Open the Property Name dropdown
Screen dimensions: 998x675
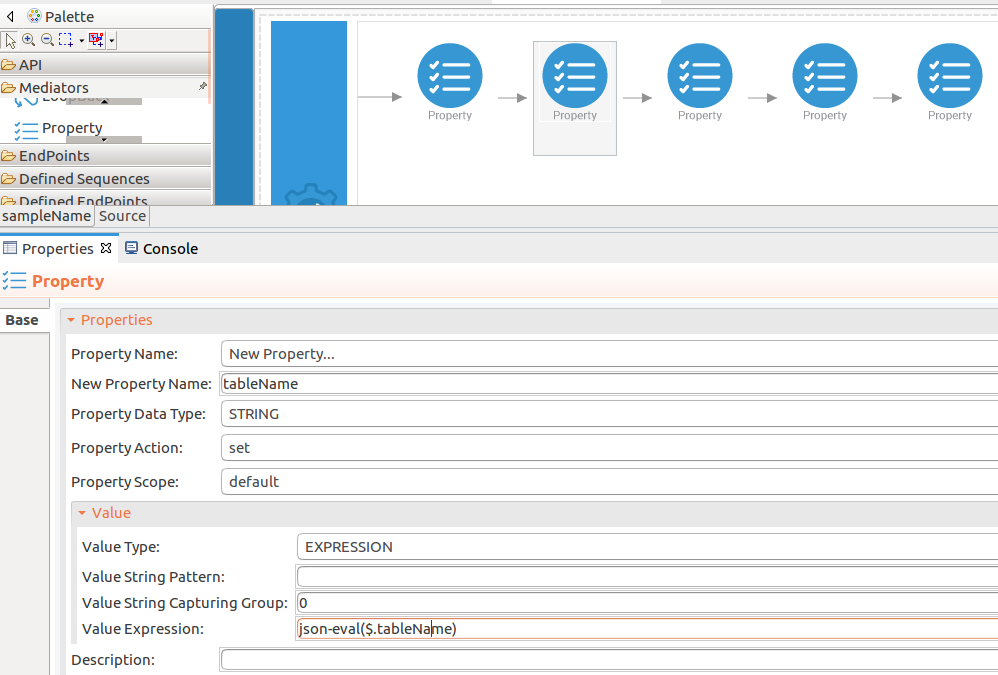tap(609, 354)
